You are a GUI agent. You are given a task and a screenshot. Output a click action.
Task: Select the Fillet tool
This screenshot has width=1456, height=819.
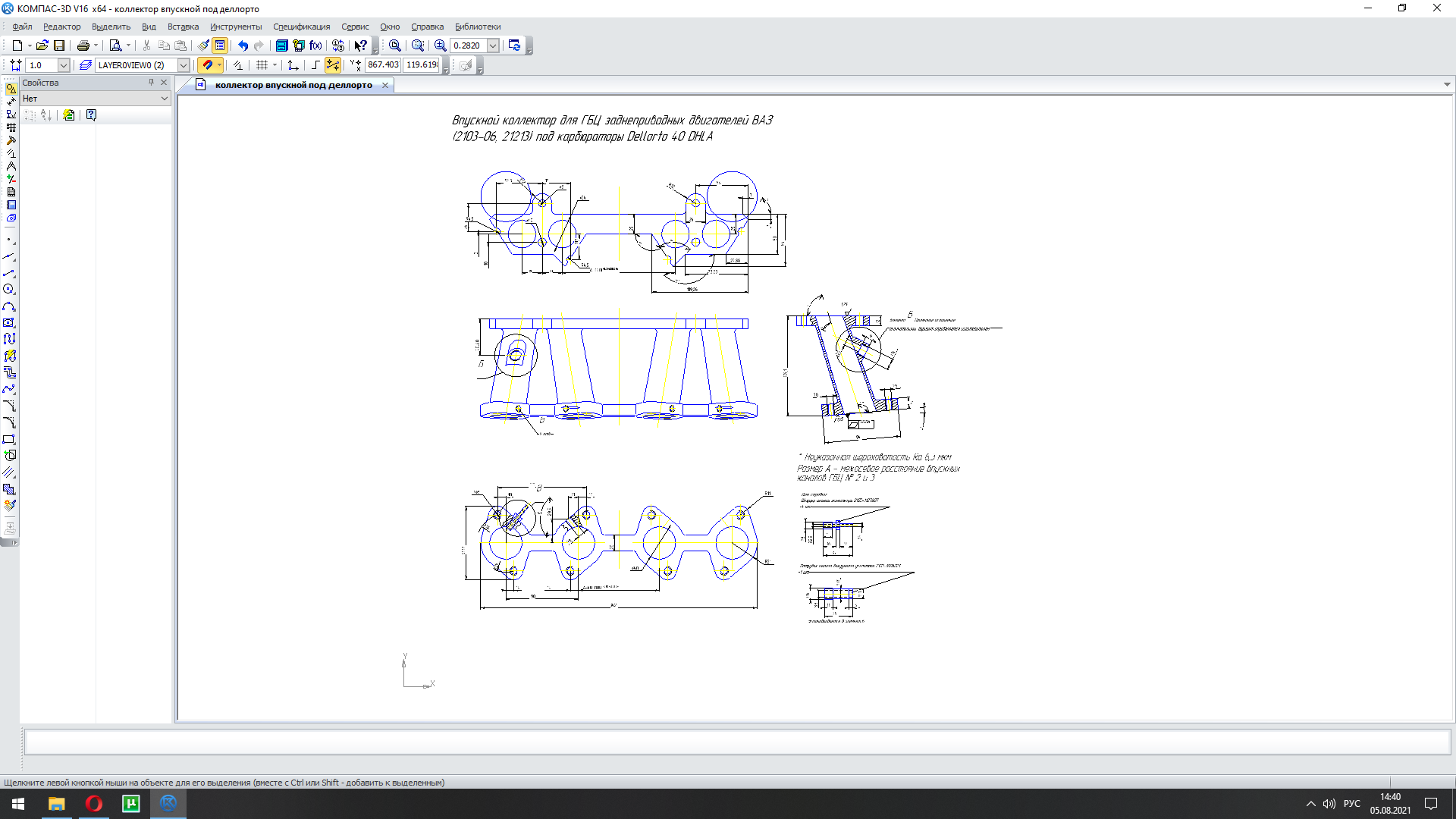(9, 423)
